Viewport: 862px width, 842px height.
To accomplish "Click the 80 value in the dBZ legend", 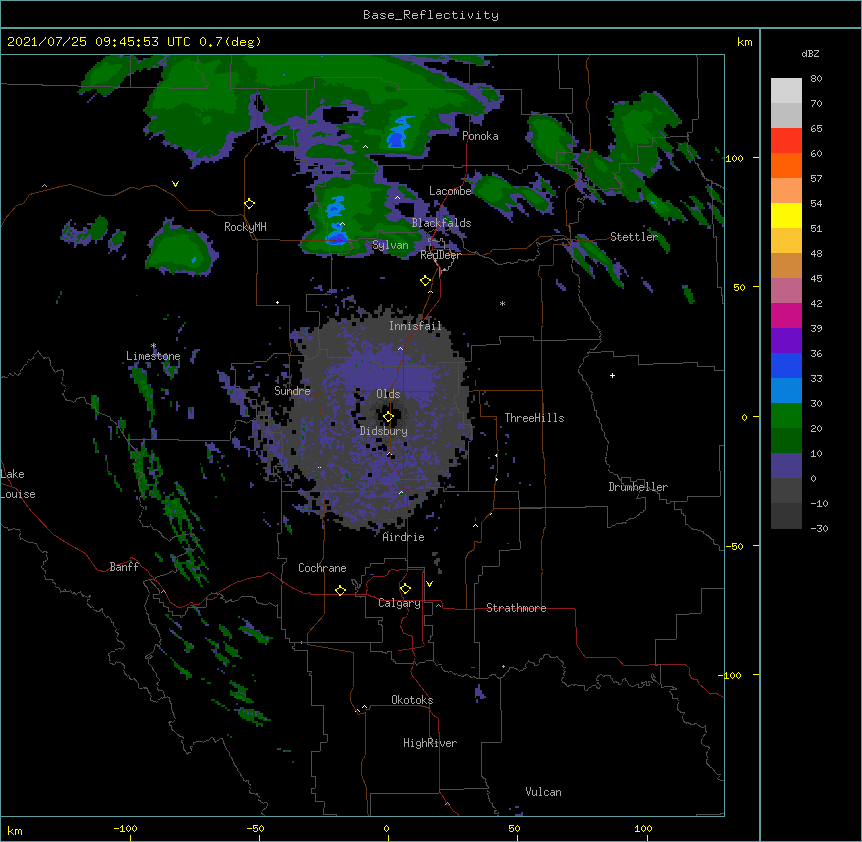I will [x=816, y=79].
